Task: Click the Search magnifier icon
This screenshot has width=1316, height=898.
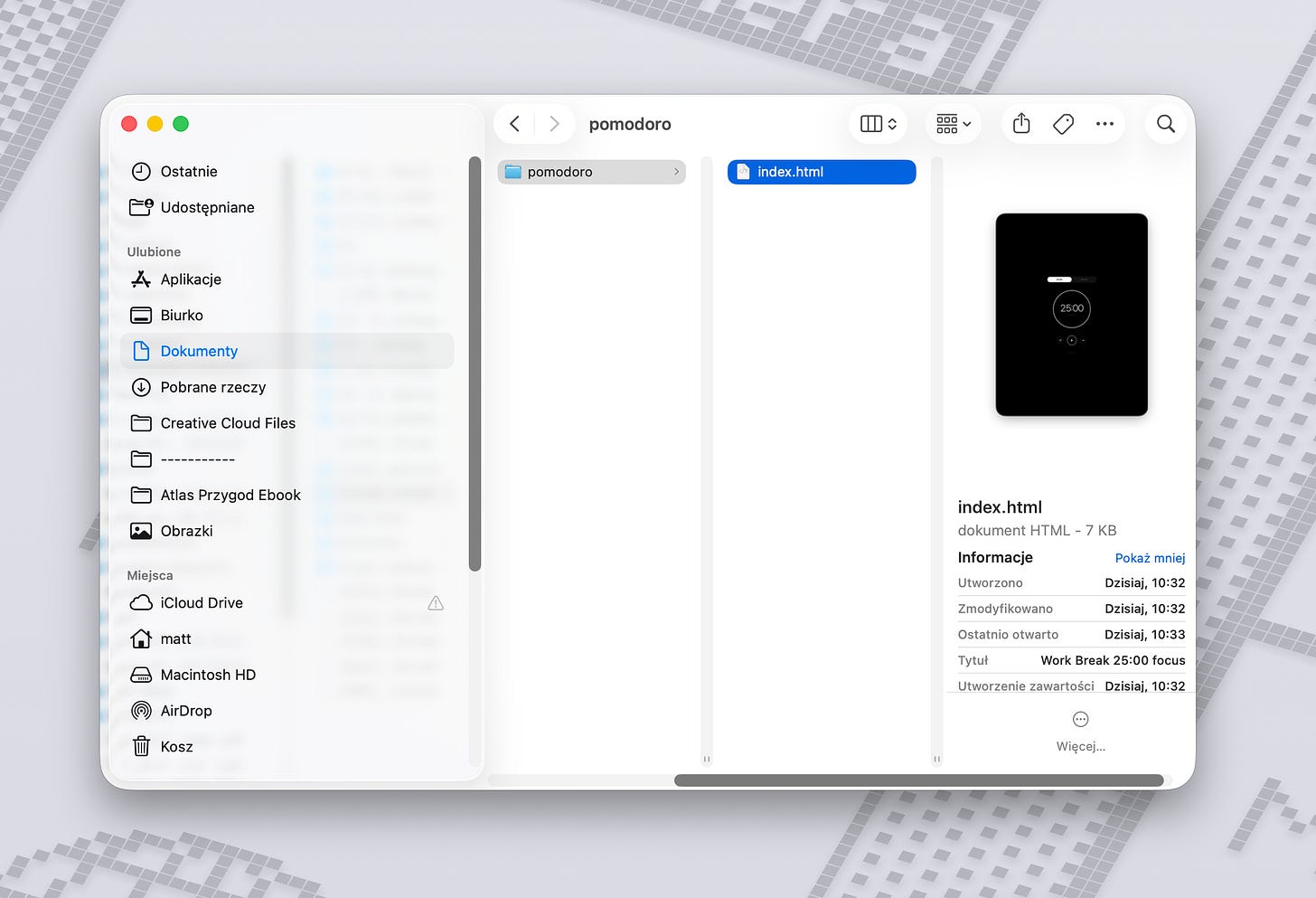Action: [1166, 124]
